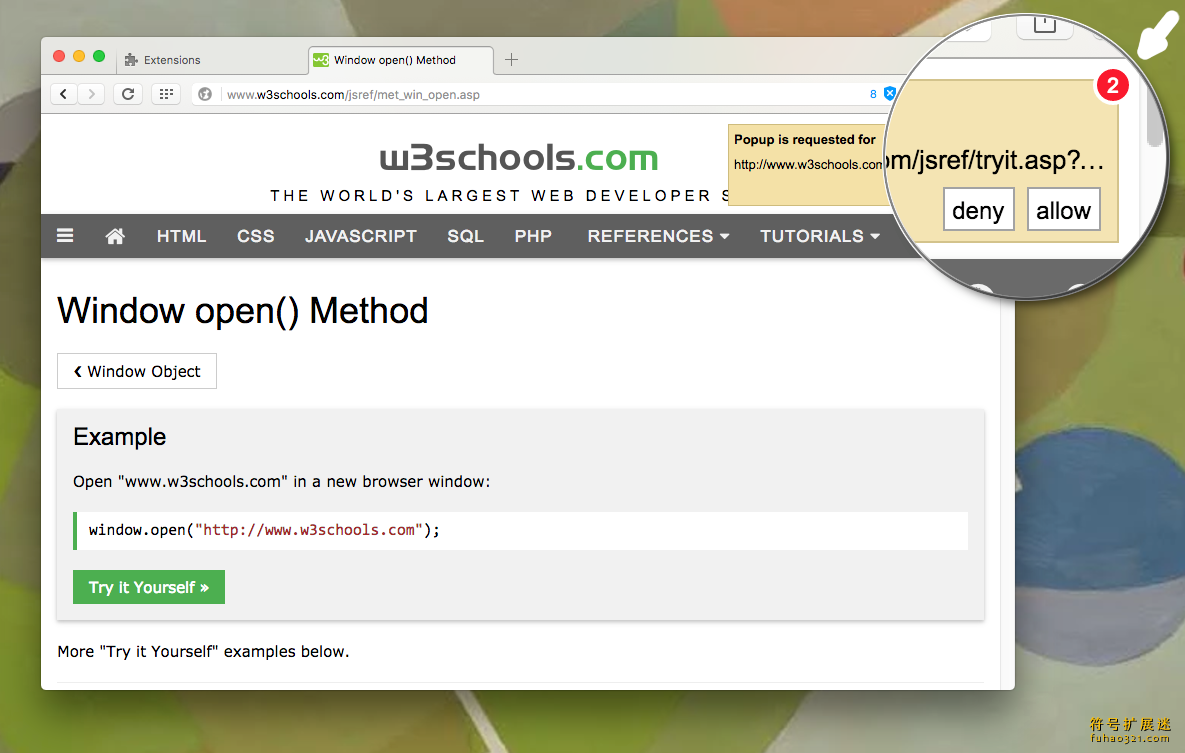Expand the REFERENCES dropdown

point(658,236)
